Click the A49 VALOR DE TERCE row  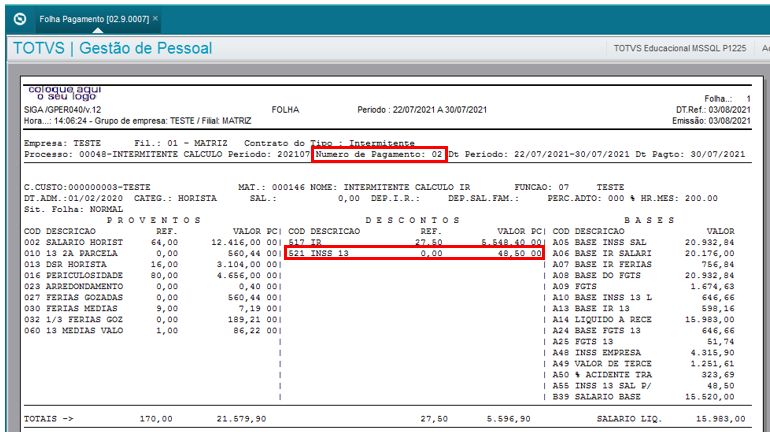pyautogui.click(x=643, y=364)
